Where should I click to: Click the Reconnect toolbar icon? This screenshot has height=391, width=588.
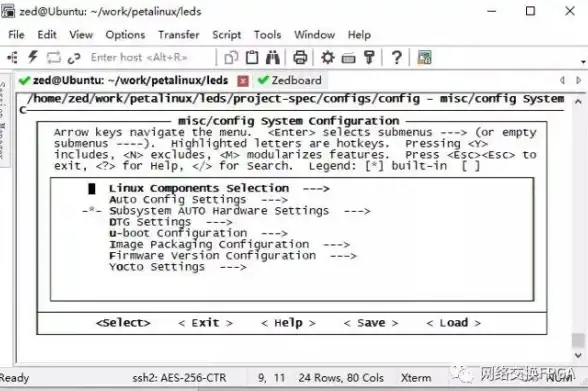(x=54, y=57)
